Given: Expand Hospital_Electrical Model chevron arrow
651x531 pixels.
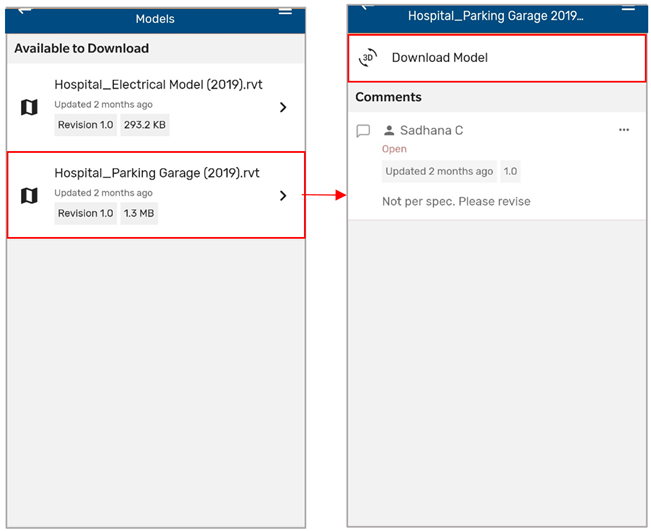Looking at the screenshot, I should pos(283,108).
